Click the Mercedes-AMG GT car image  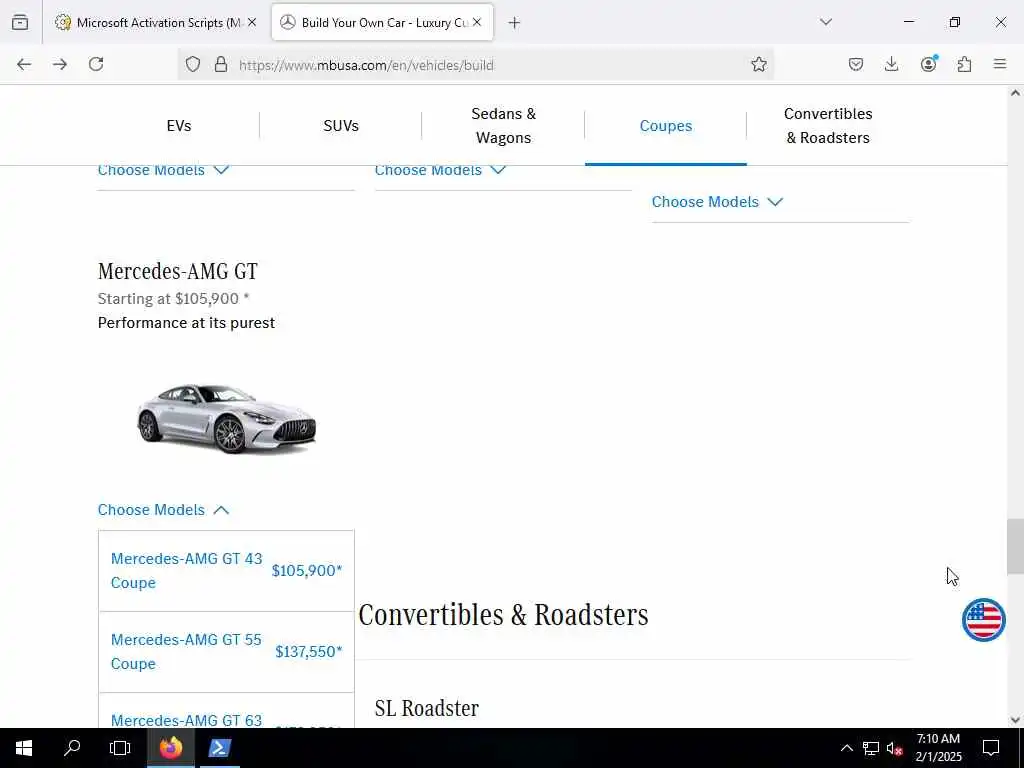pos(226,418)
